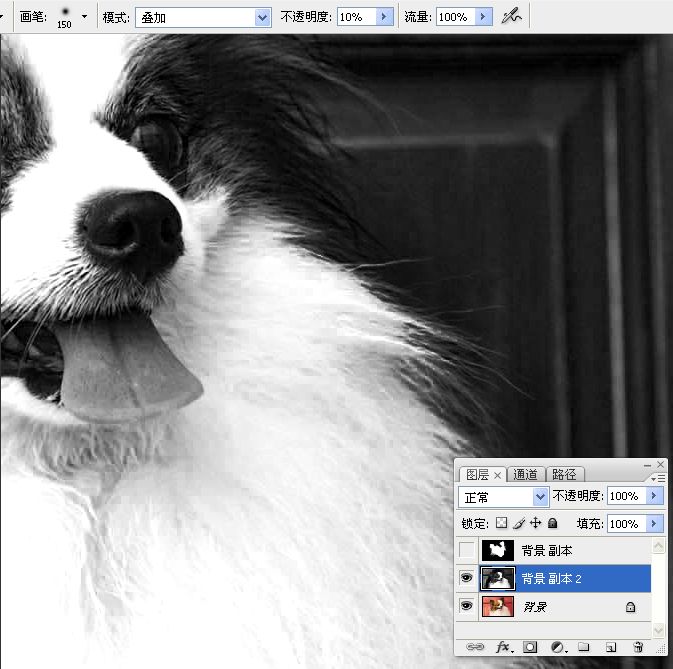
Task: Open the brush opacity slider arrow
Action: point(385,17)
